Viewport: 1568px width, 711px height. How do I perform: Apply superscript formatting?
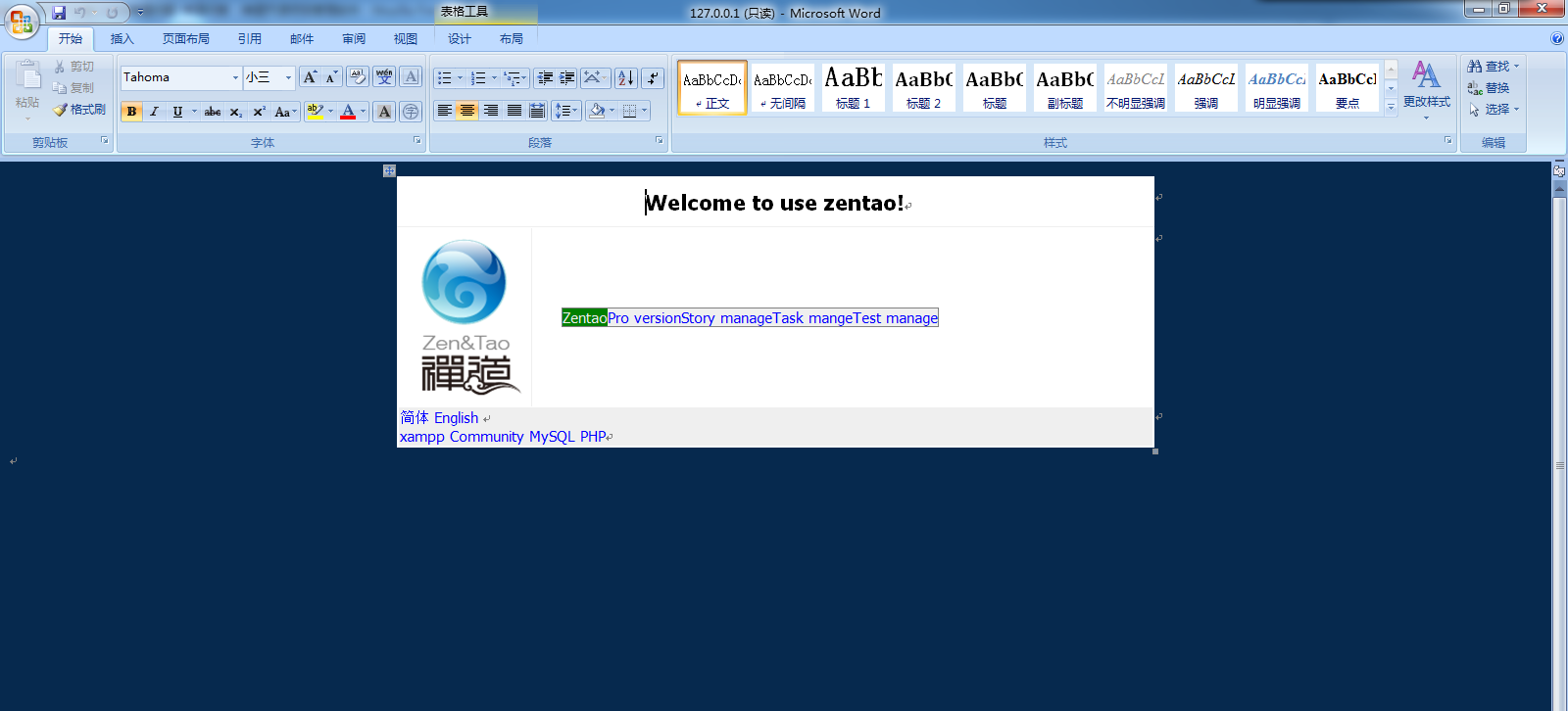pyautogui.click(x=259, y=112)
